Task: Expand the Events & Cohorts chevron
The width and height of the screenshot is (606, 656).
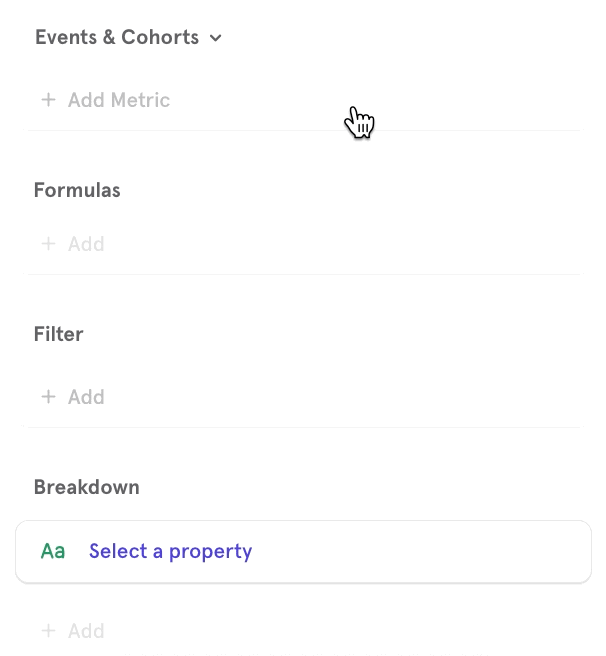Action: click(216, 38)
